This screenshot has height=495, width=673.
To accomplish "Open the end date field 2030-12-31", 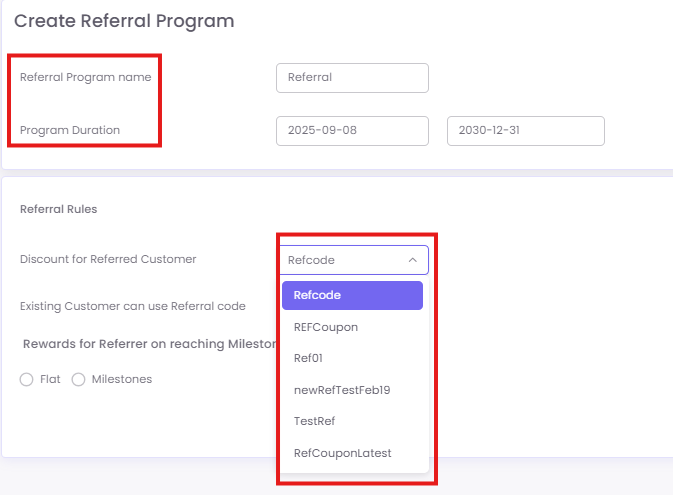I will pos(525,131).
